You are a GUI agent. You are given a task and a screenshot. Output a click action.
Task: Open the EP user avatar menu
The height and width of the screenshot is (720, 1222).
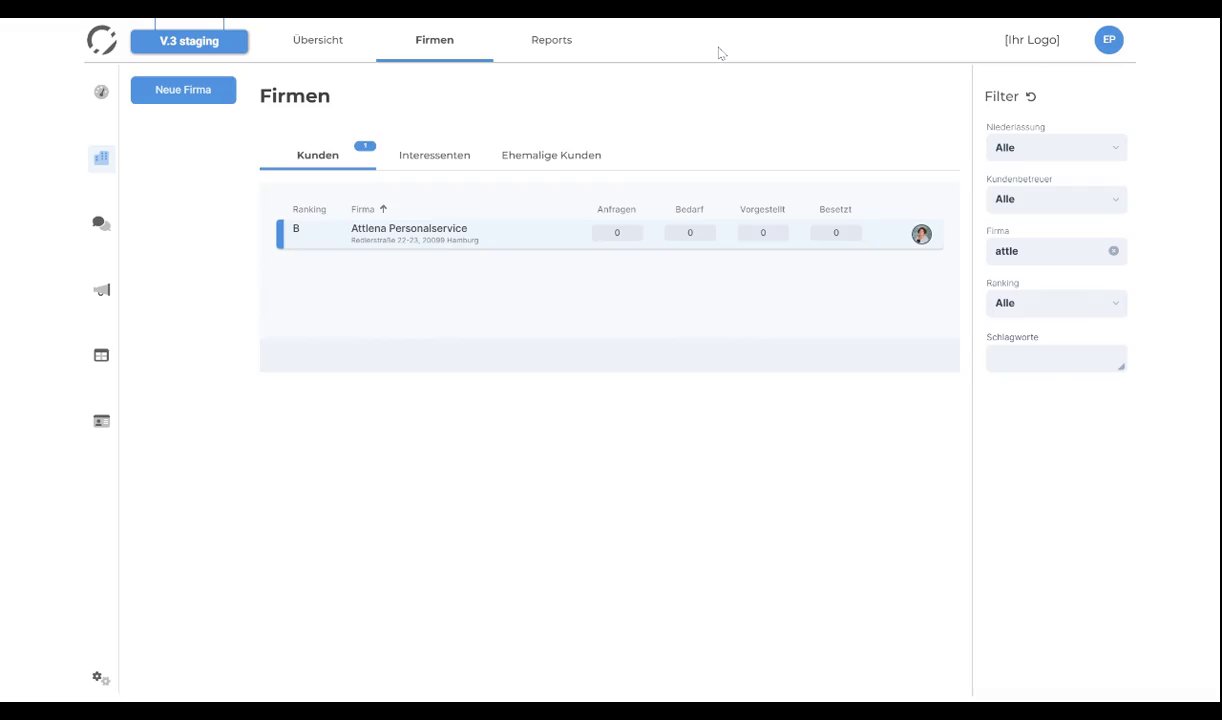tap(1109, 40)
